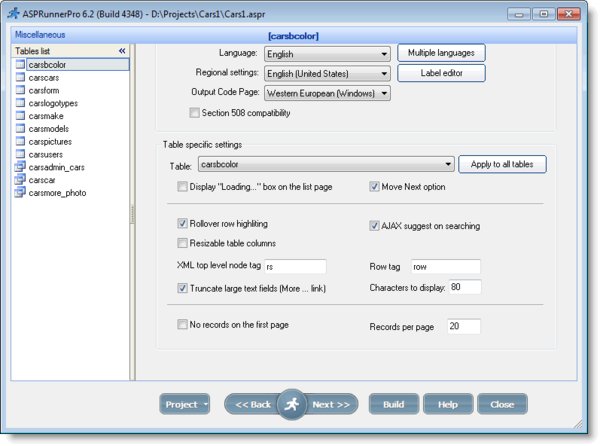The image size is (600, 446).
Task: Click the carsusers table icon
Action: click(20, 154)
